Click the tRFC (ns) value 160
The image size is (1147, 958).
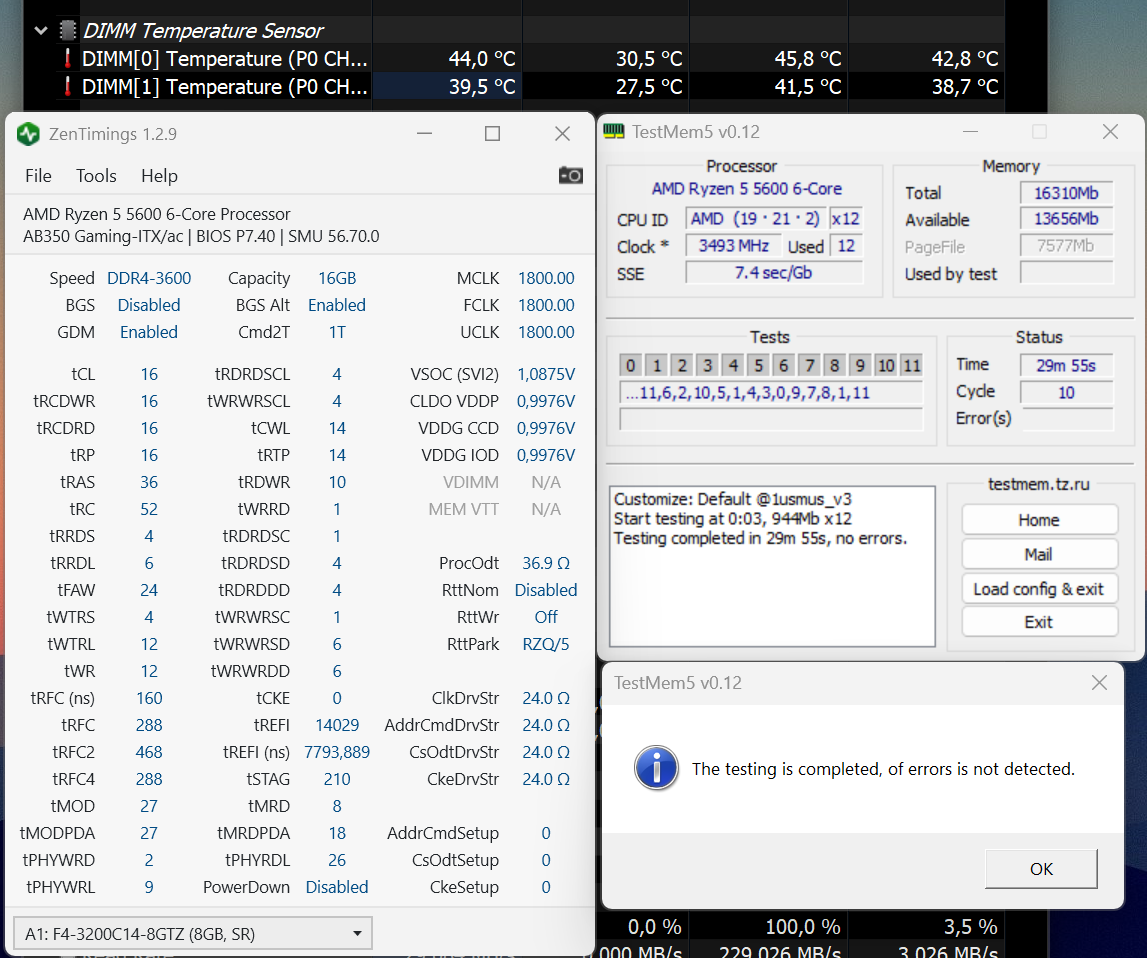tap(149, 698)
